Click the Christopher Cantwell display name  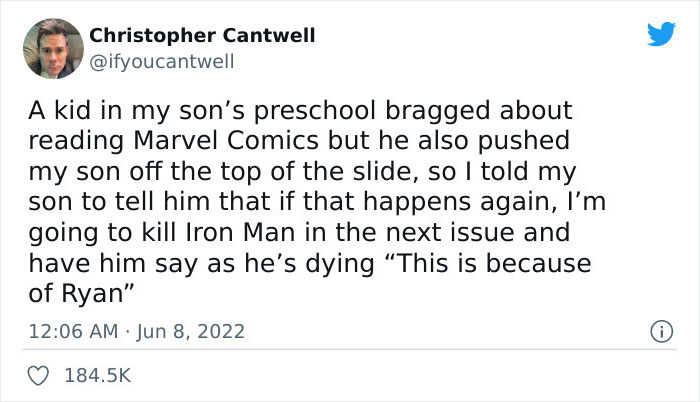[x=202, y=35]
